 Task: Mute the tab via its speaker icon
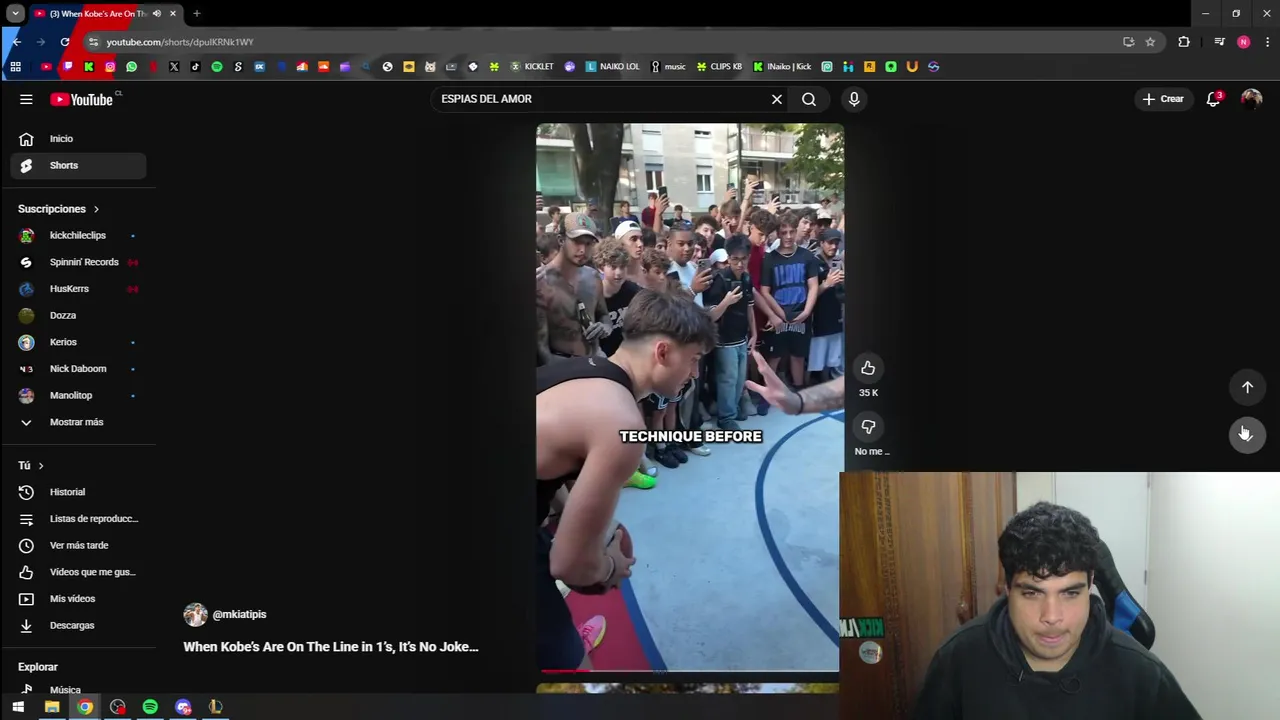coord(157,14)
